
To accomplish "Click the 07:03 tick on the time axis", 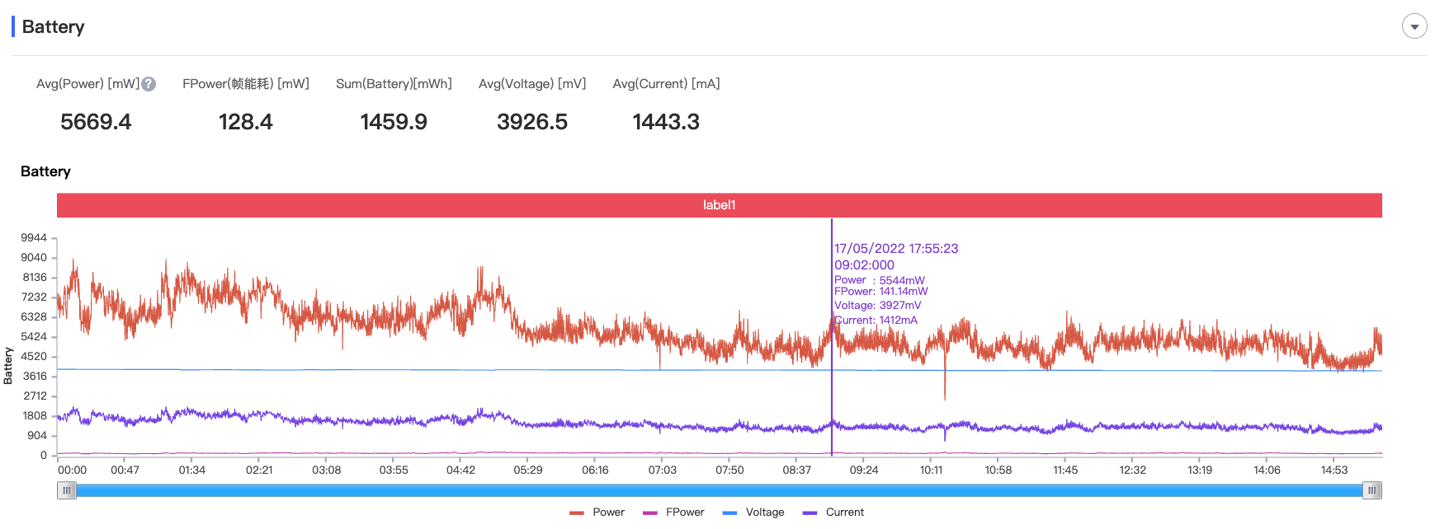I will tap(662, 470).
